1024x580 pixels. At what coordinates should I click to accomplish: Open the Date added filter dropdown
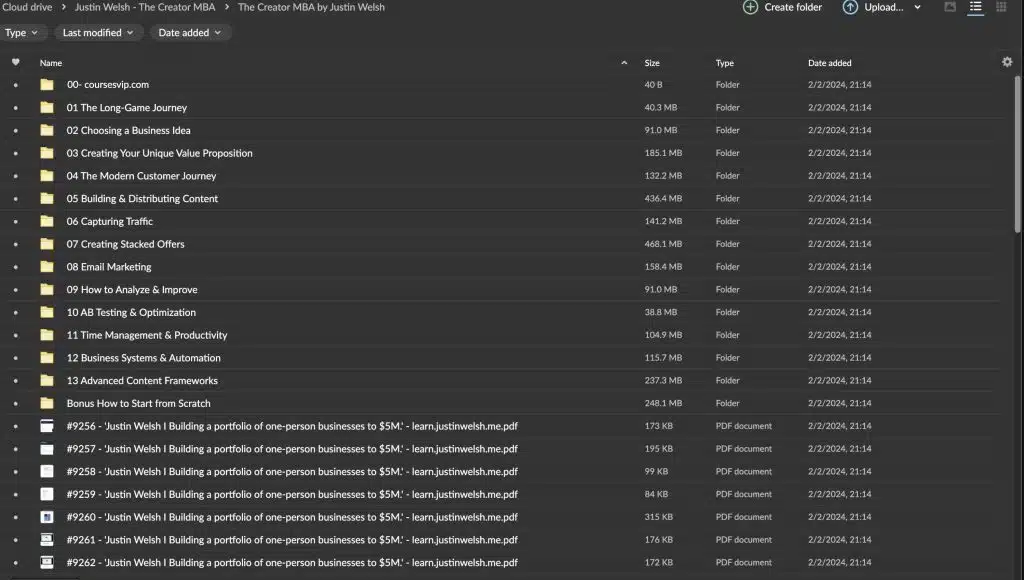(x=190, y=33)
